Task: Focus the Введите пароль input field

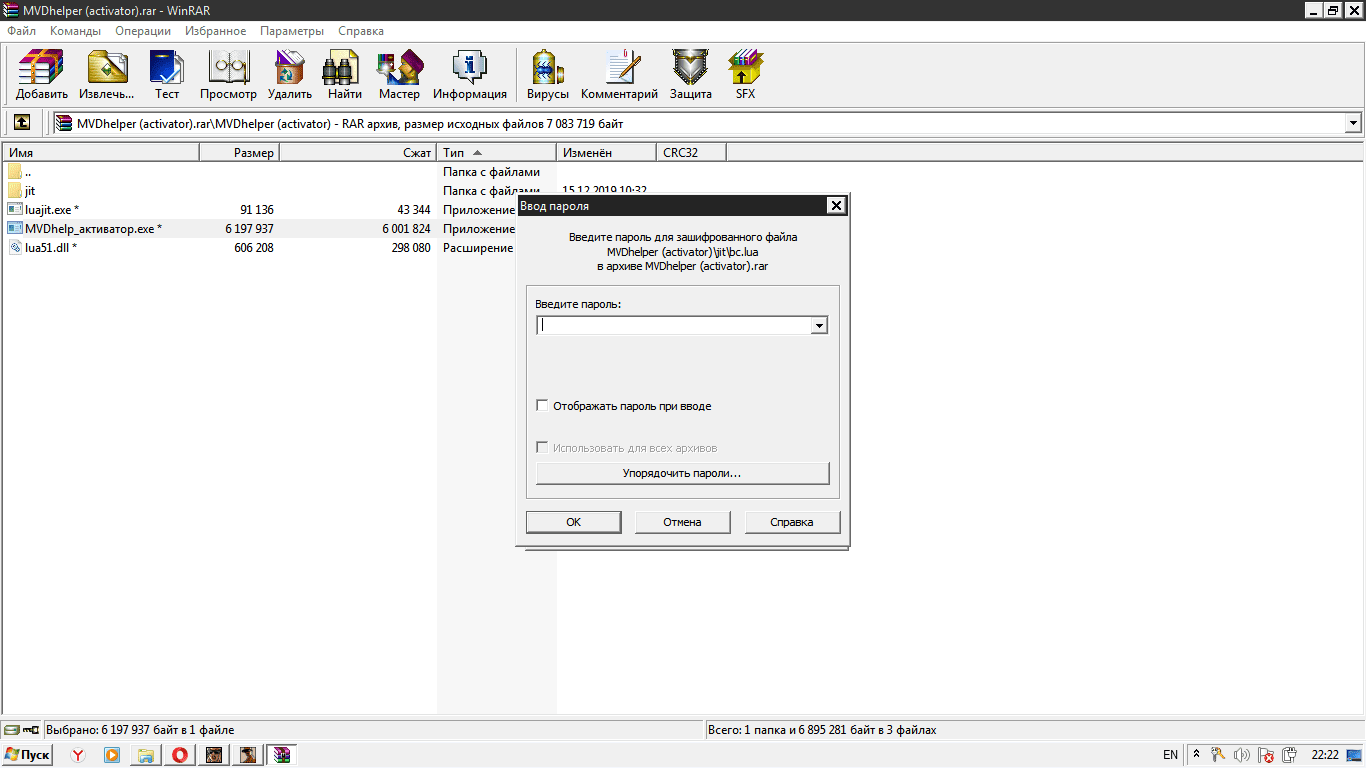Action: [x=674, y=325]
